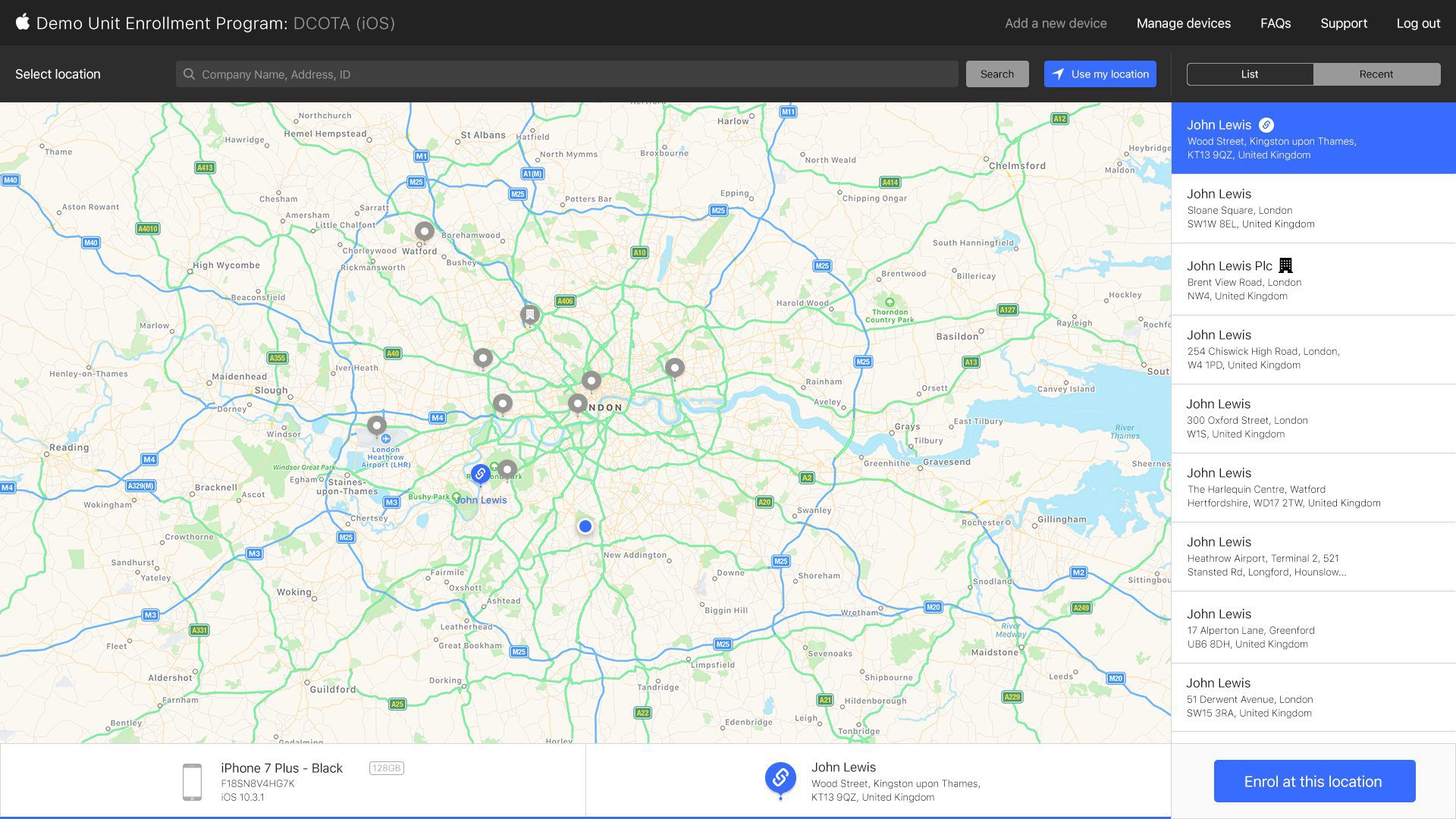Click Log out
Image resolution: width=1456 pixels, height=819 pixels.
pos(1418,24)
